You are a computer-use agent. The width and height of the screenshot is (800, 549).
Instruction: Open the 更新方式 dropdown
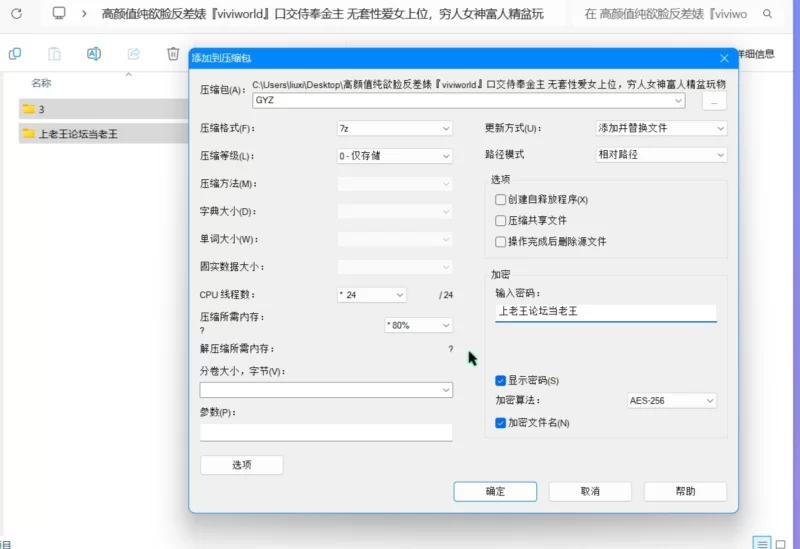(x=661, y=128)
